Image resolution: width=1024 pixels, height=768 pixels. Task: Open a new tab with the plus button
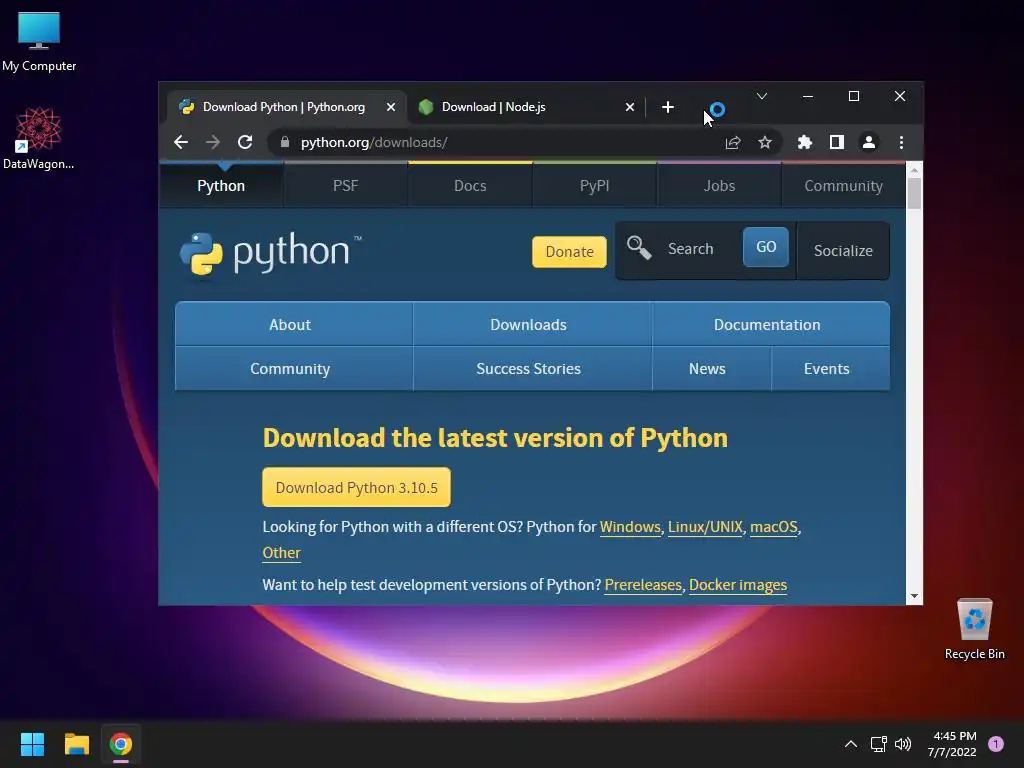[x=667, y=107]
